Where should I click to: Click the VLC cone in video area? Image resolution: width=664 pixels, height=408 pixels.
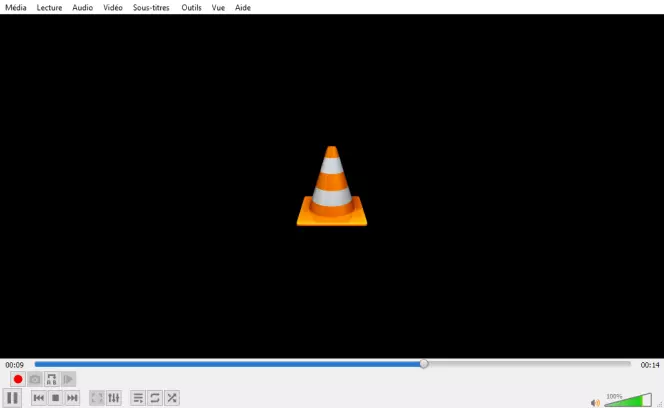pos(332,186)
